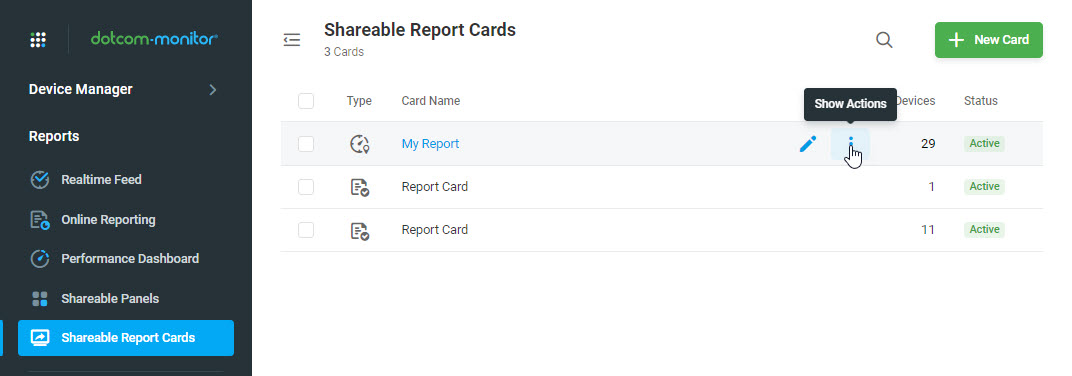Check the last Report Card row checkbox

click(x=306, y=230)
